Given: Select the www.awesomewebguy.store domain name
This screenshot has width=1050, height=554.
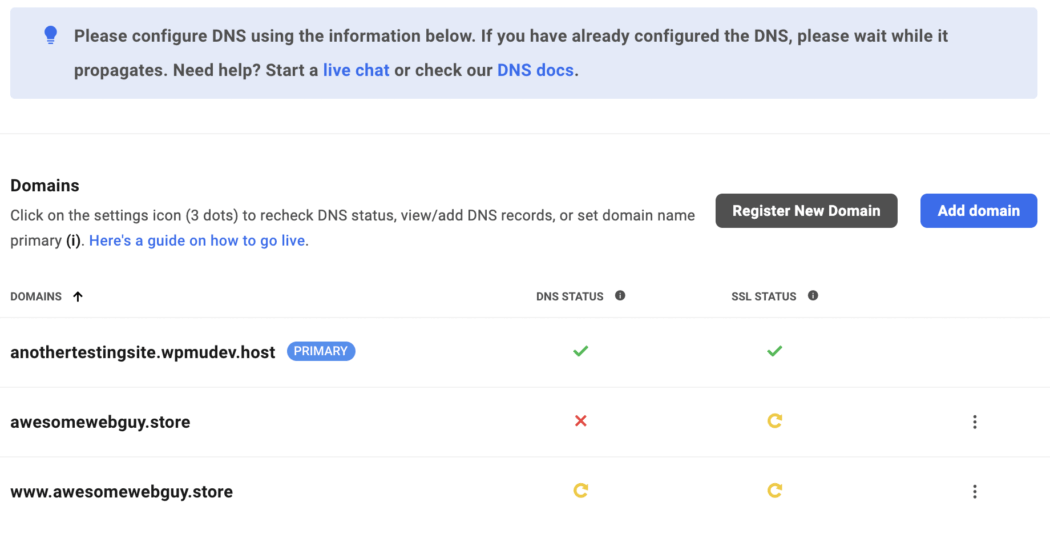Looking at the screenshot, I should [121, 492].
